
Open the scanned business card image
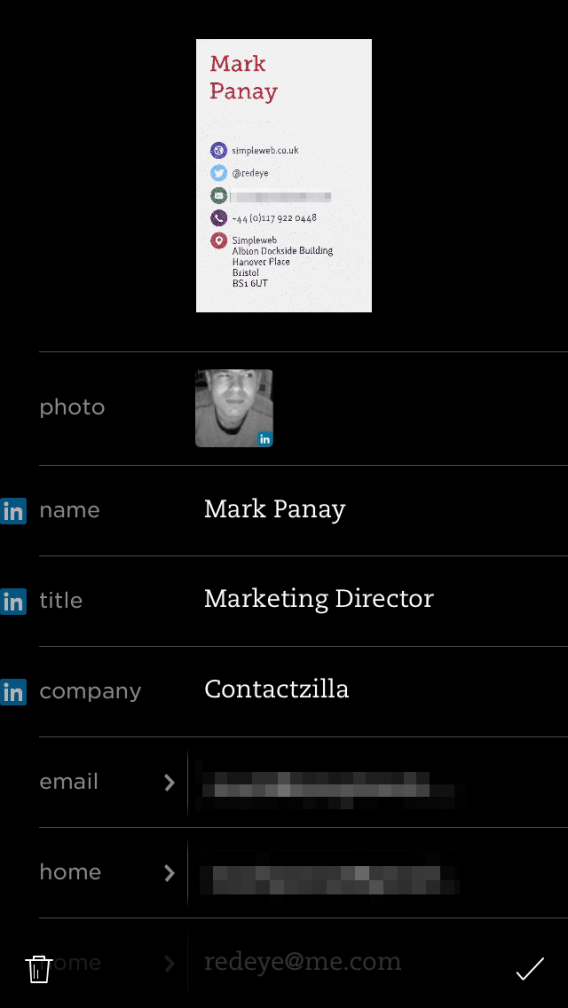click(x=284, y=176)
